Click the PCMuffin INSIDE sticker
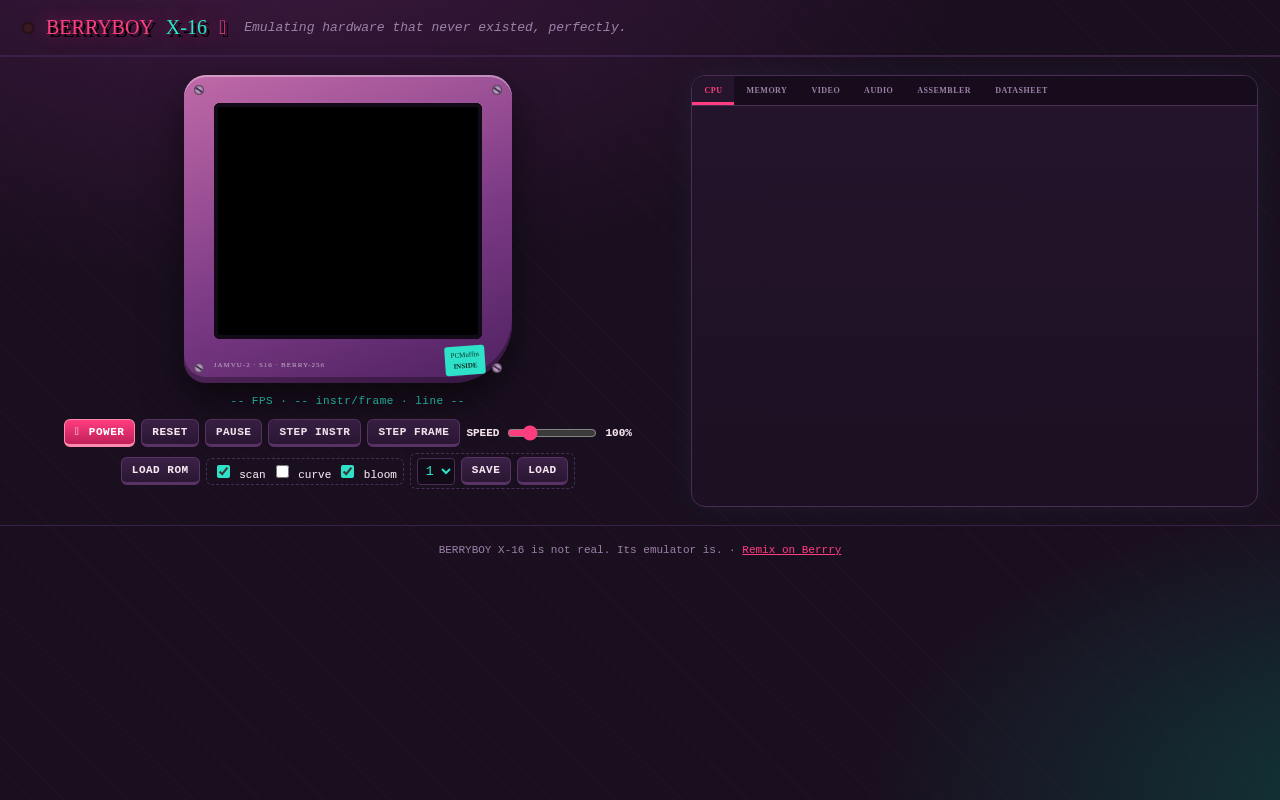Image resolution: width=1280 pixels, height=800 pixels. coord(465,360)
